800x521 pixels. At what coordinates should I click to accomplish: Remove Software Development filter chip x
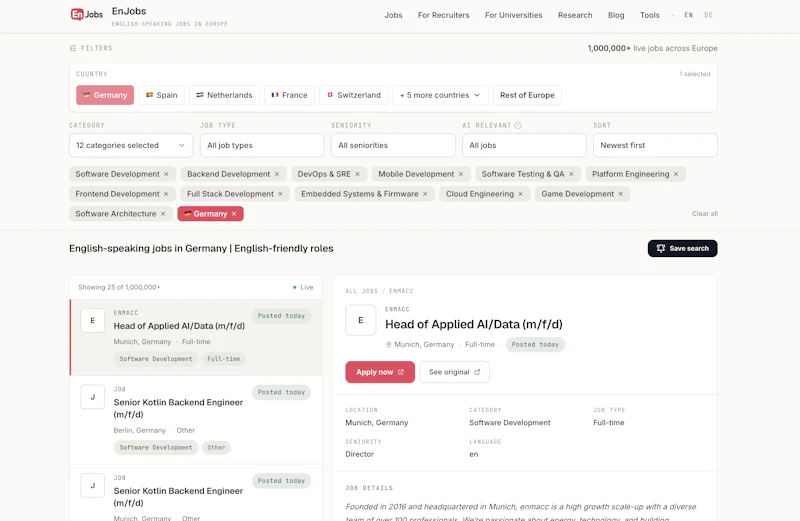166,174
